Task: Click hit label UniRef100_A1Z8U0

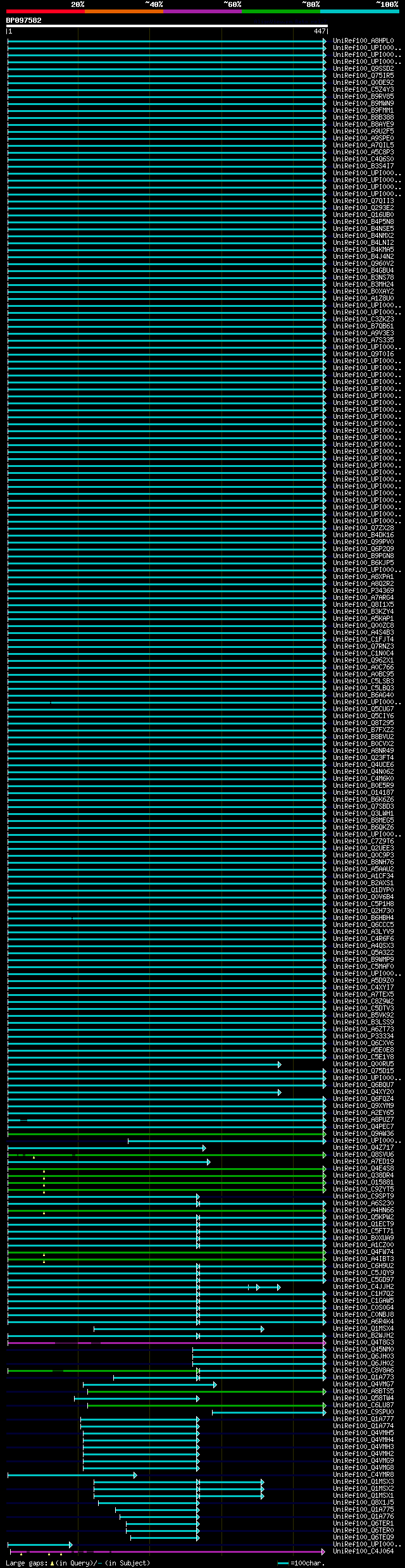Action: pyautogui.click(x=363, y=299)
